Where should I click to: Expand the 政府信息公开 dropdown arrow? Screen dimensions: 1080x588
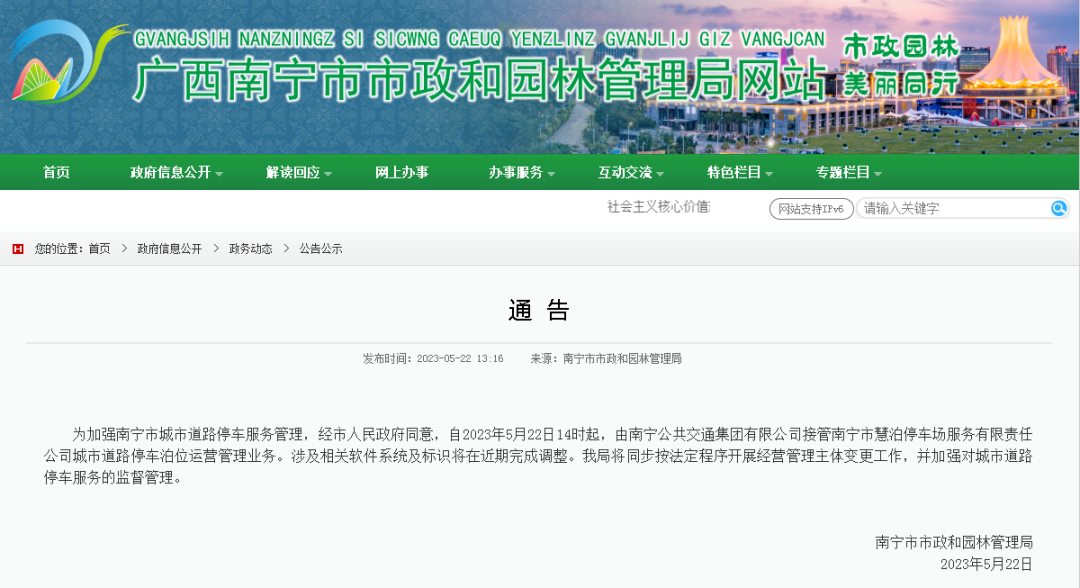[219, 174]
